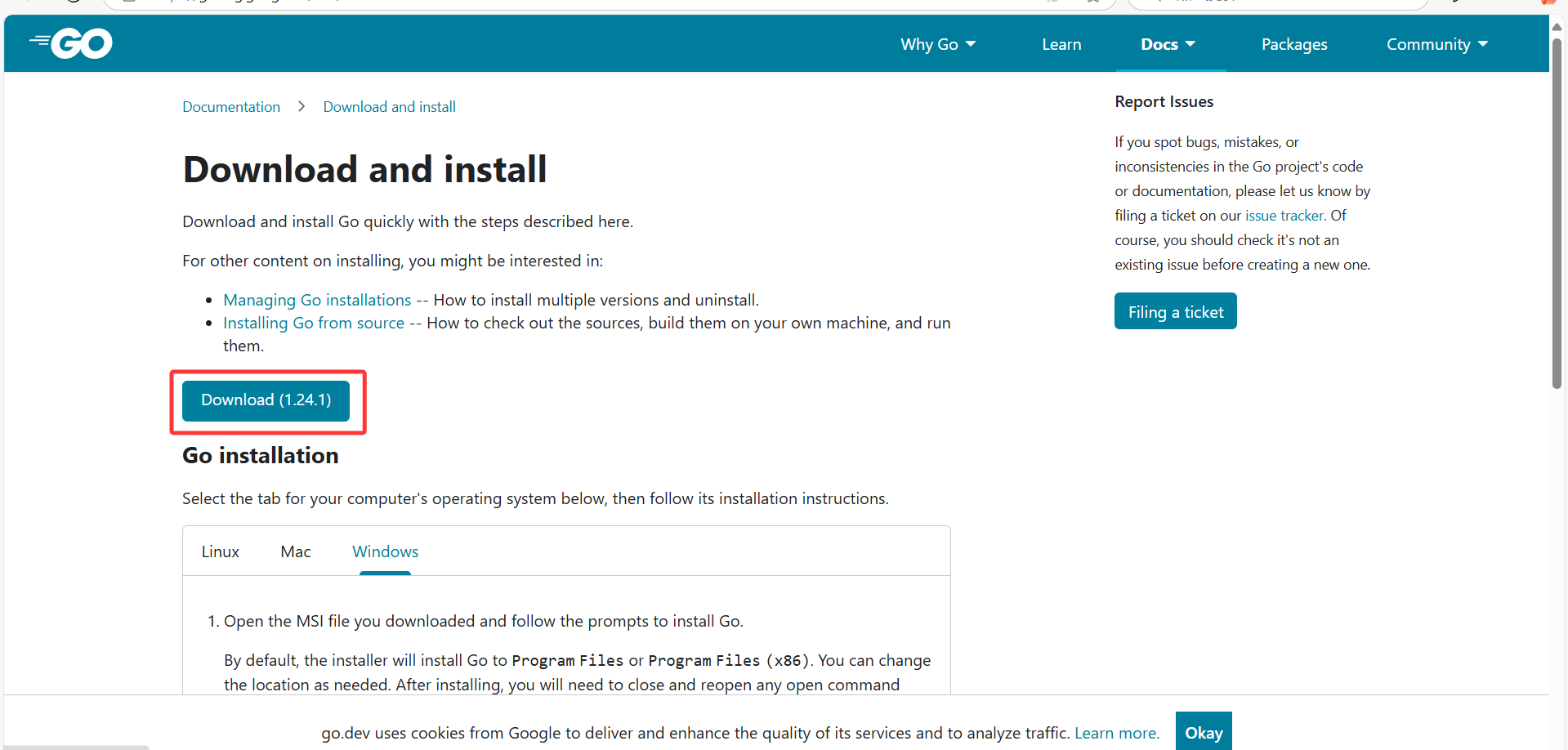Accept cookies with the Okay button
This screenshot has width=1568, height=750.
1204,732
